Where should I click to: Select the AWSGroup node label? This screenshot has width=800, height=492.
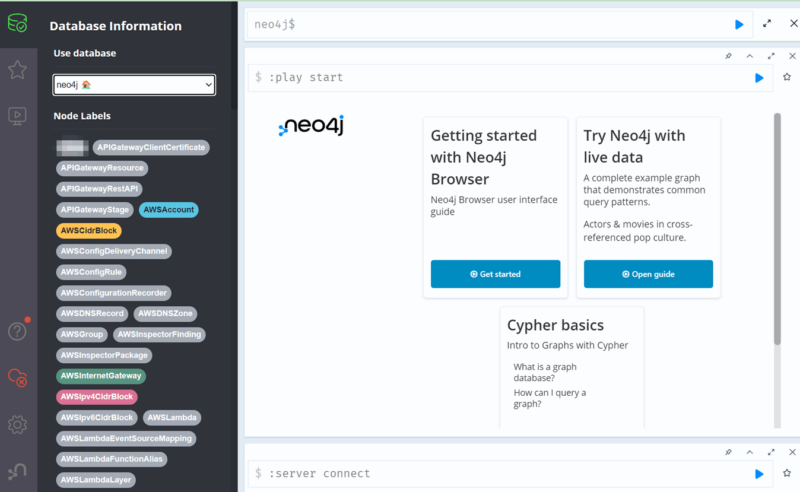82,334
